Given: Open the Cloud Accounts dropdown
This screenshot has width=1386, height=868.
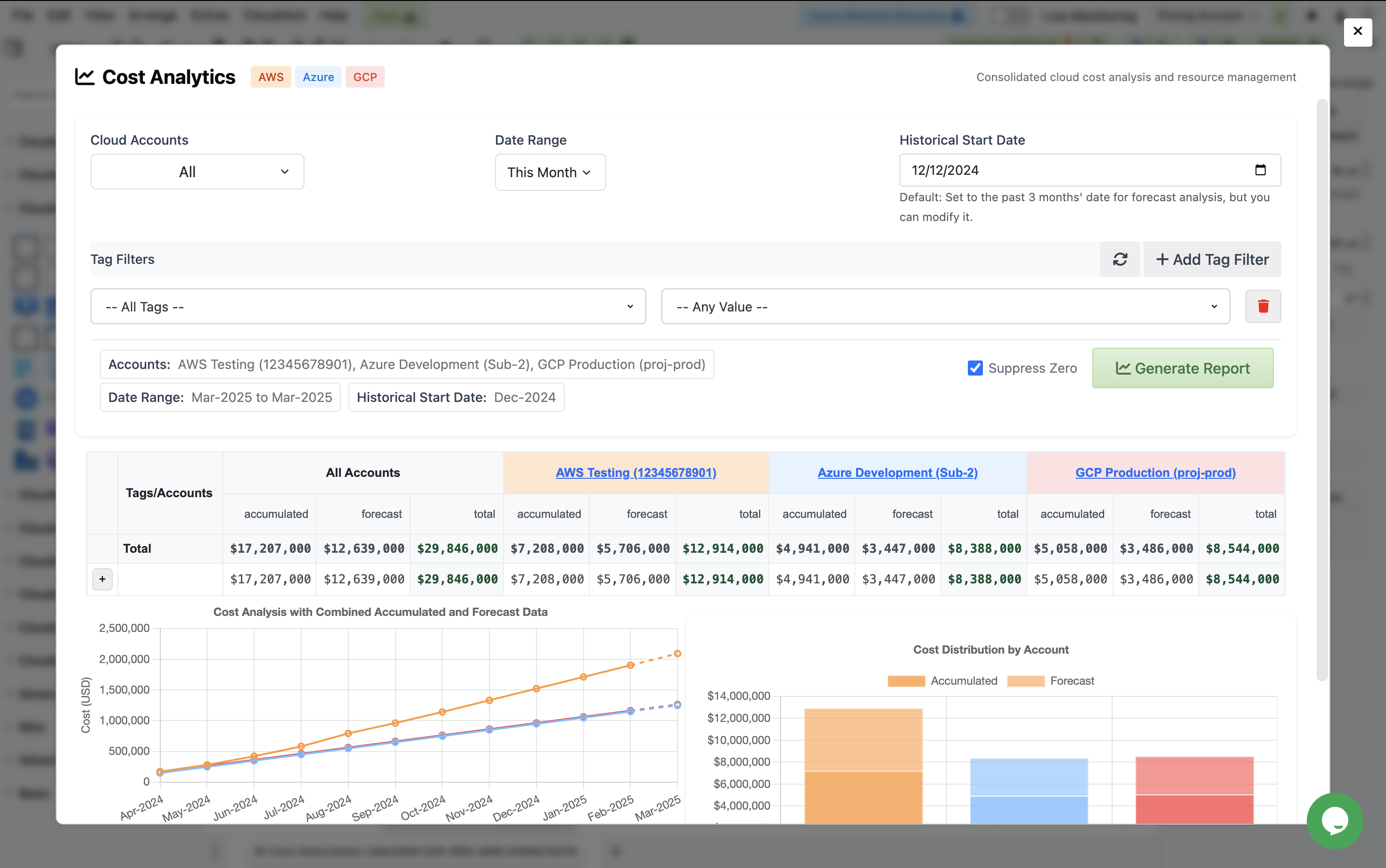Looking at the screenshot, I should click(x=197, y=172).
